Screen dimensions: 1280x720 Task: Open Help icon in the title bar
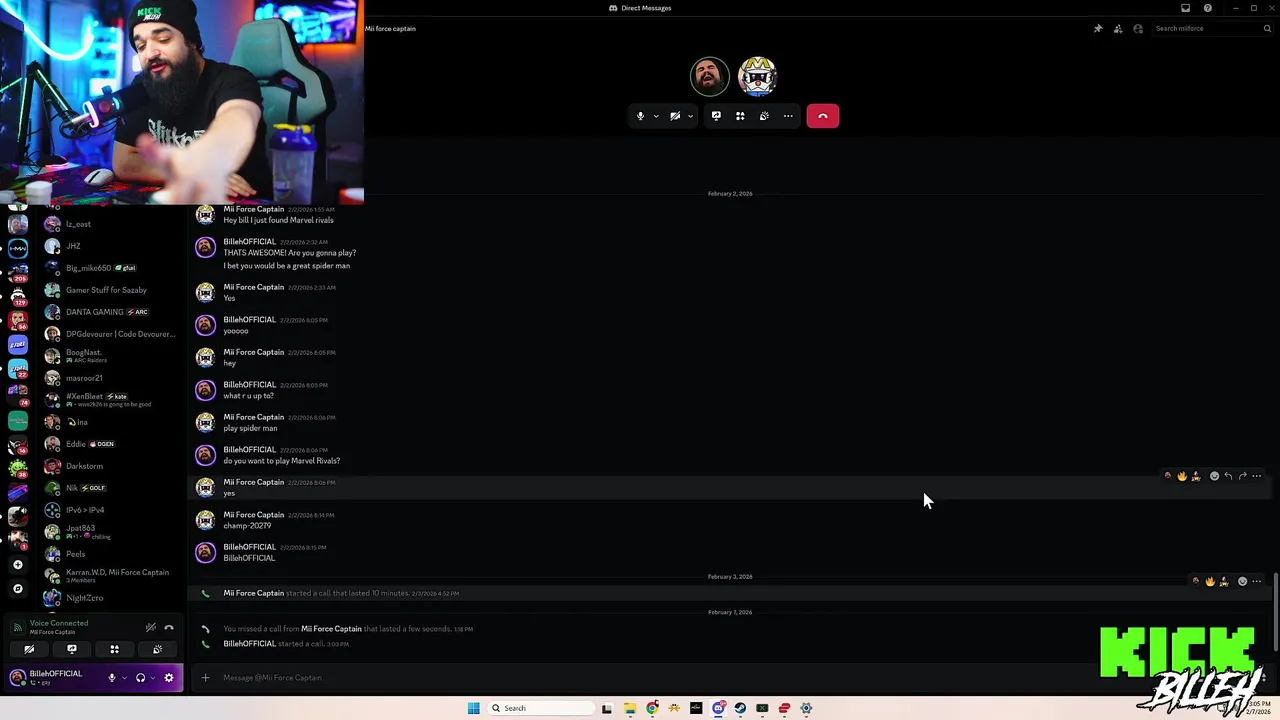[x=1208, y=8]
